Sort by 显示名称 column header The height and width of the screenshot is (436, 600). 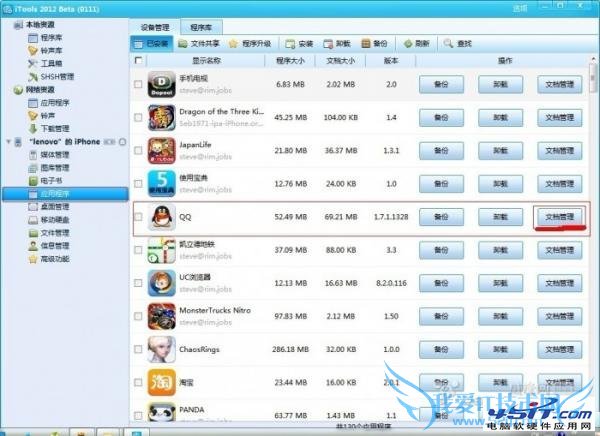(206, 60)
